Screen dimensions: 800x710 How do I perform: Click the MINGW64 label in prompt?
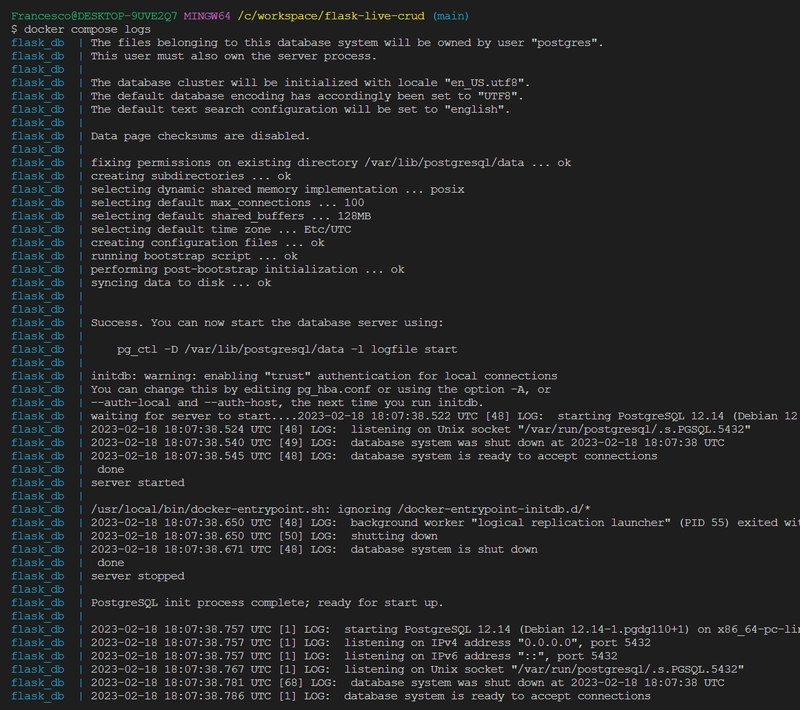click(x=207, y=16)
